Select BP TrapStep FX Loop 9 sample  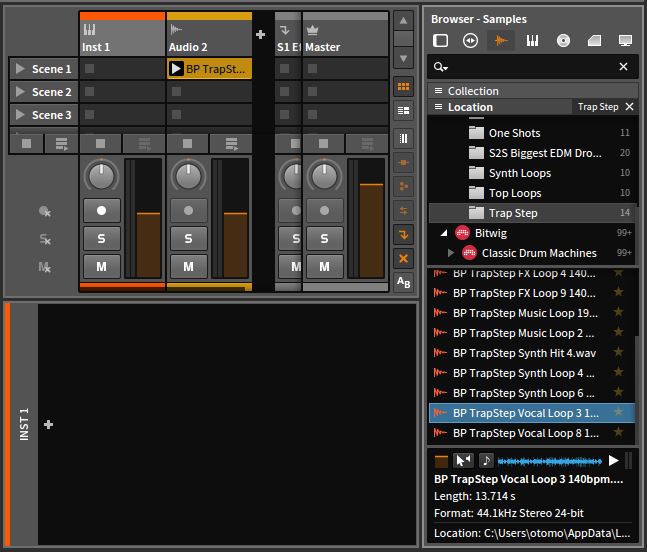pyautogui.click(x=532, y=293)
